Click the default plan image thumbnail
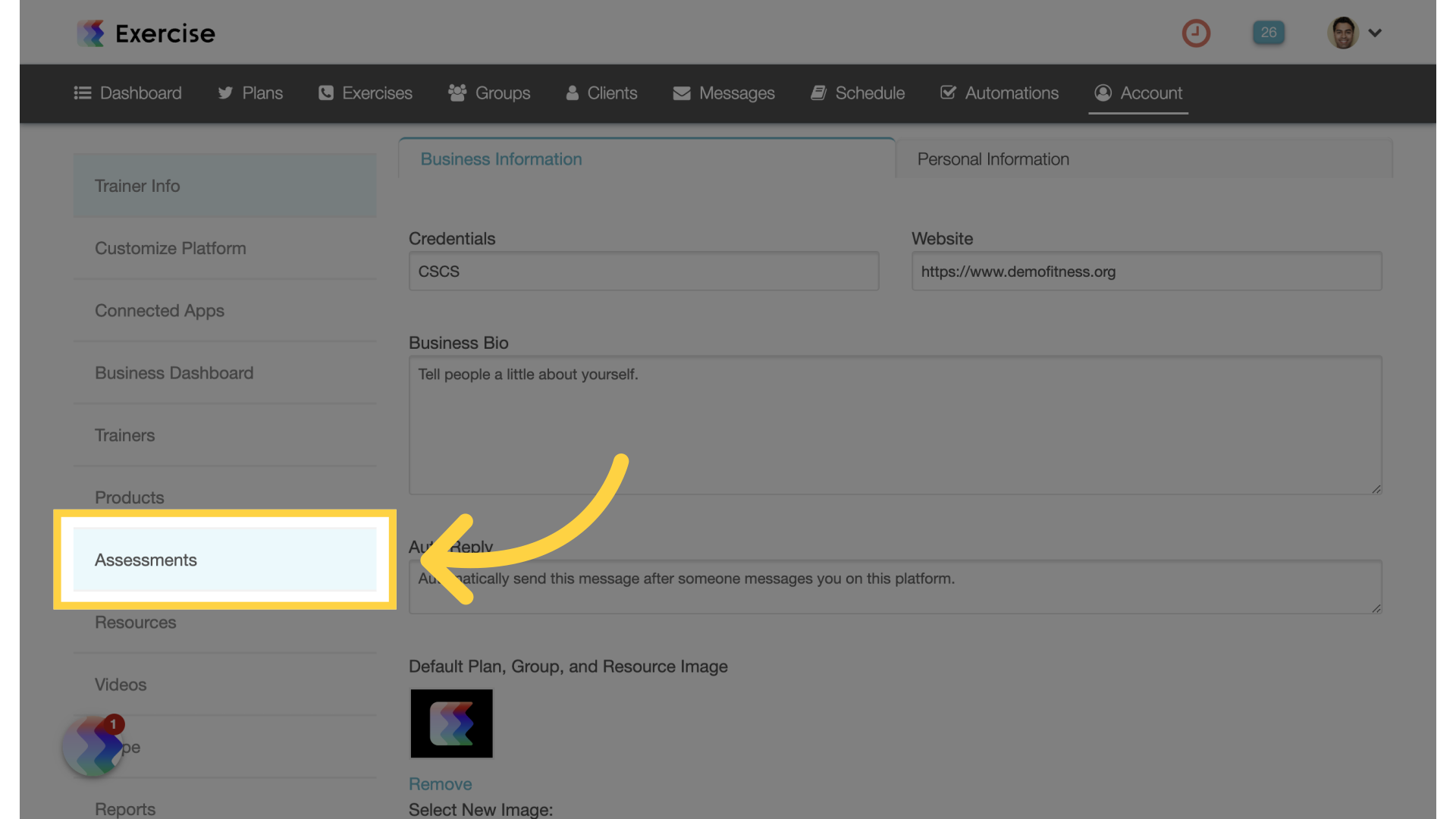The image size is (1456, 819). [451, 723]
